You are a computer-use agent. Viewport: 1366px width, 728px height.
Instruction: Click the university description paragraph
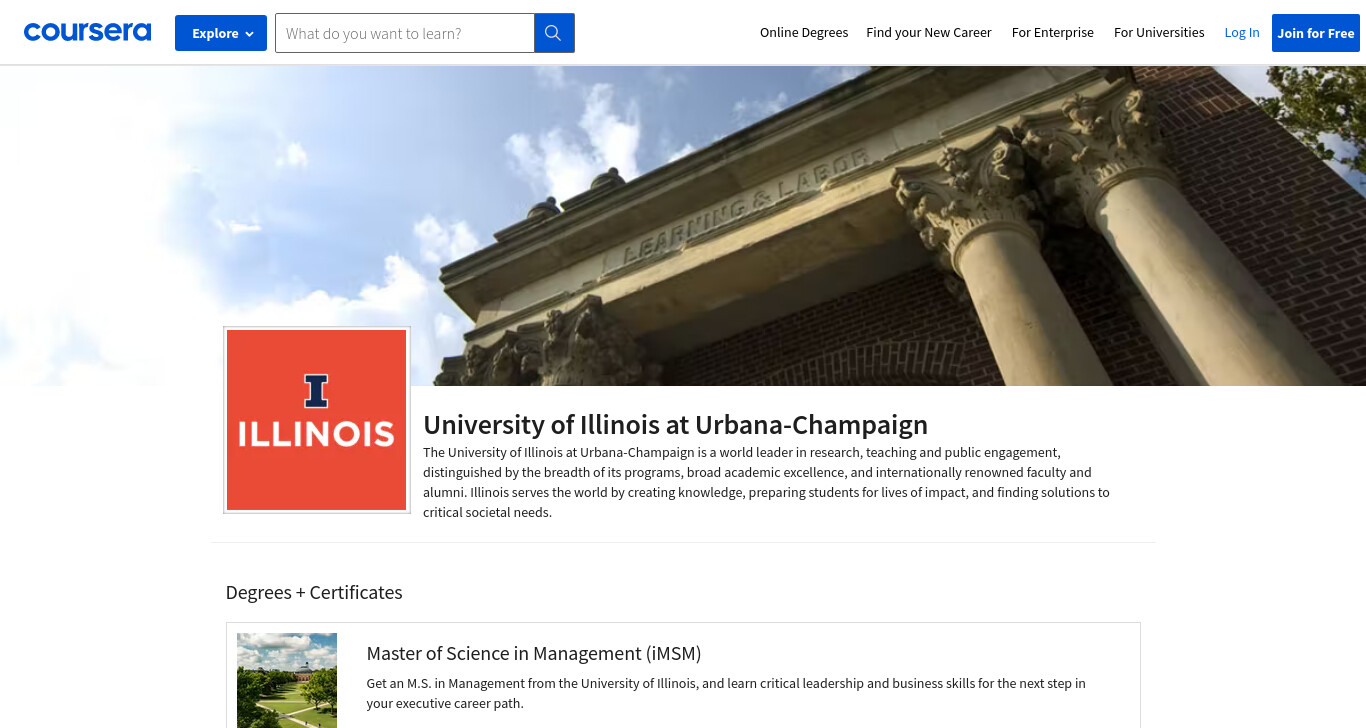click(x=766, y=482)
